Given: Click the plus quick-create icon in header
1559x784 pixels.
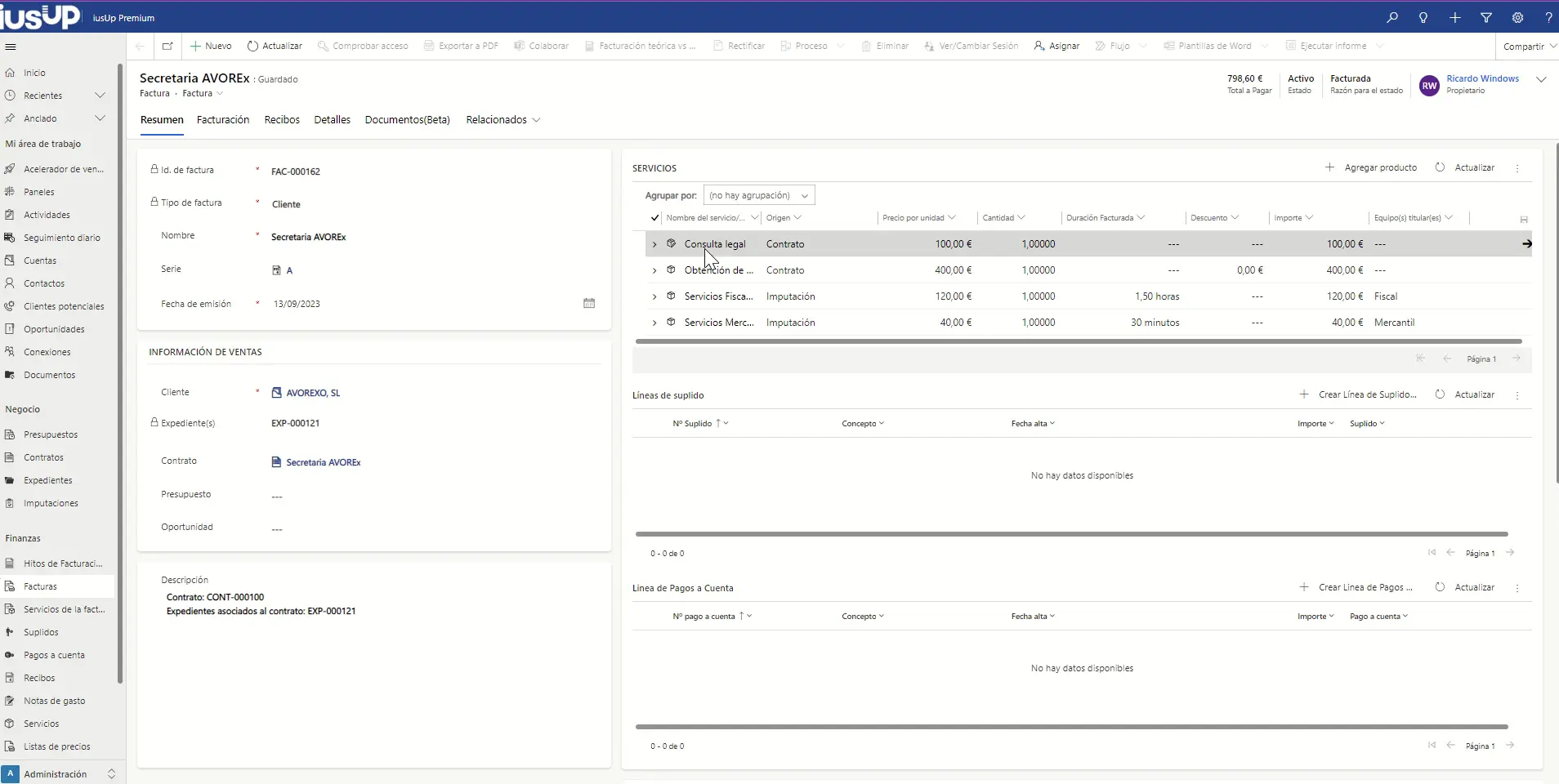Looking at the screenshot, I should [x=1455, y=17].
